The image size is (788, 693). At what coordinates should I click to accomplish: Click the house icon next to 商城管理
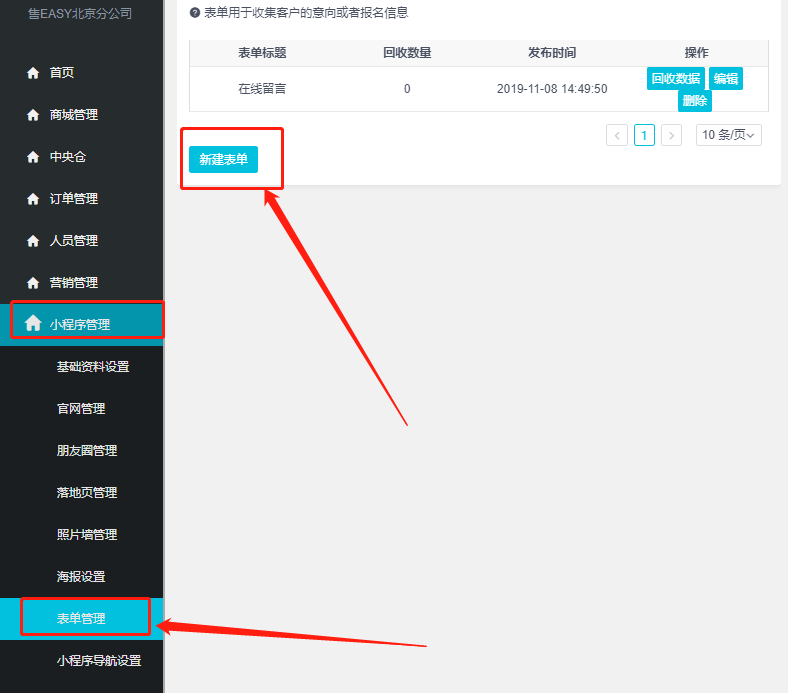tap(33, 115)
